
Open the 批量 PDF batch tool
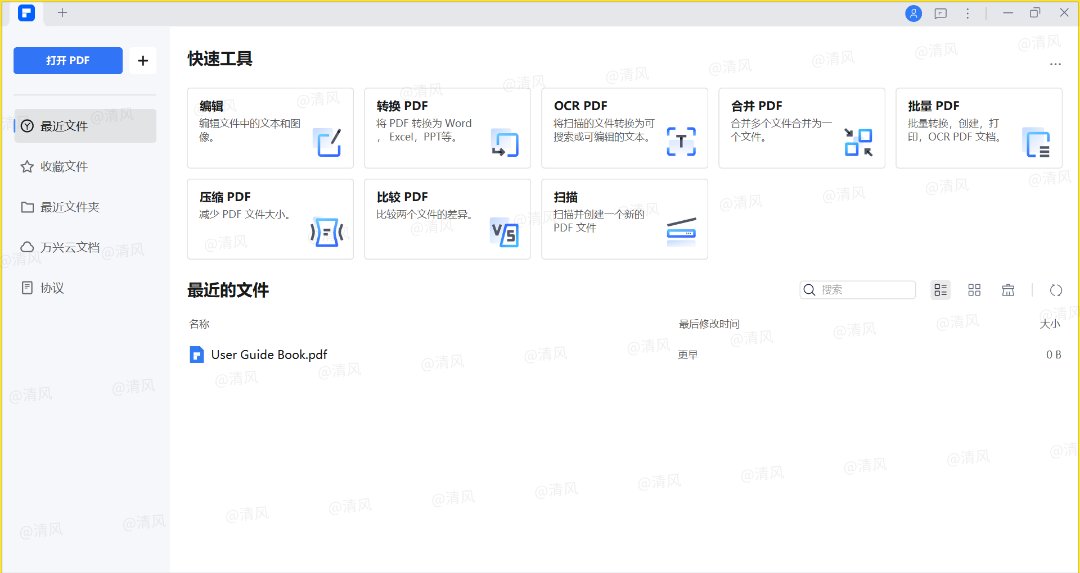click(x=978, y=128)
